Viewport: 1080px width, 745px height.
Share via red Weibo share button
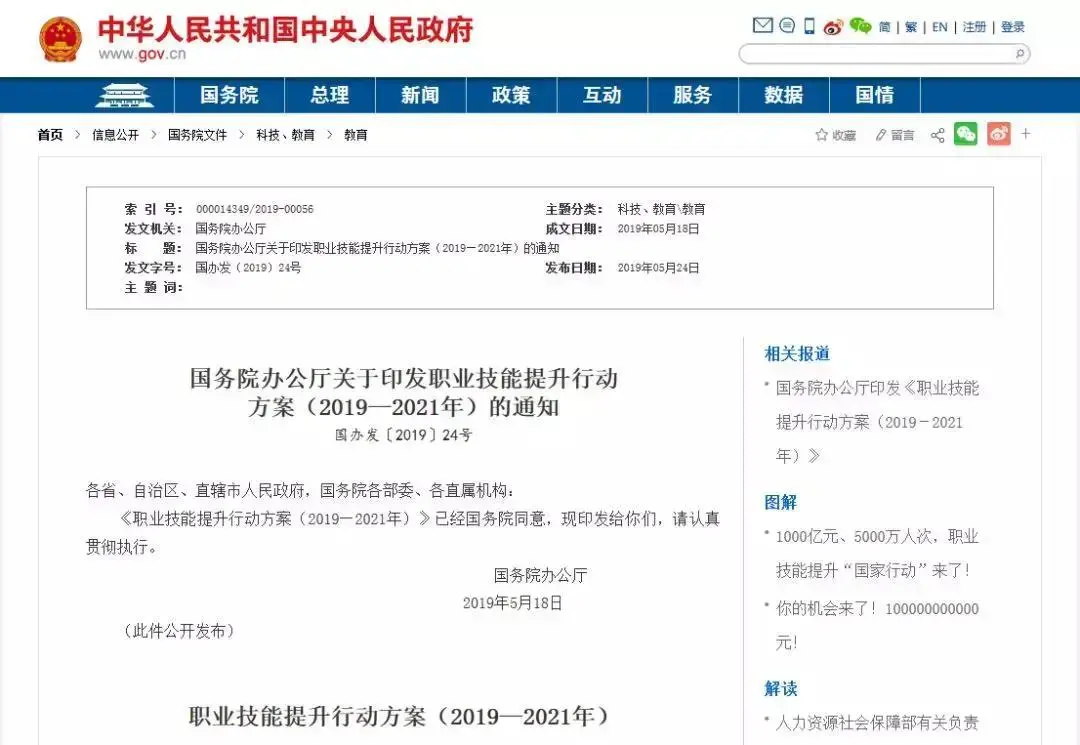998,134
